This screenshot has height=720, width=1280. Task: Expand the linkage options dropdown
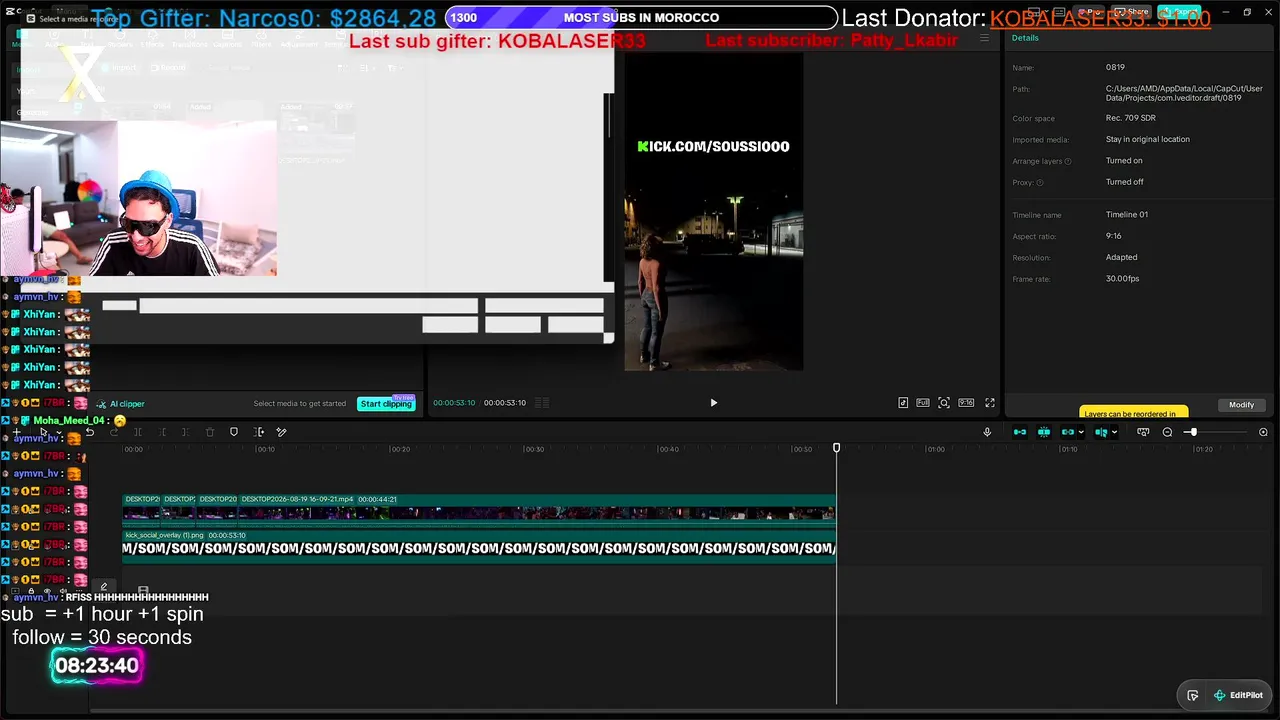(1081, 432)
